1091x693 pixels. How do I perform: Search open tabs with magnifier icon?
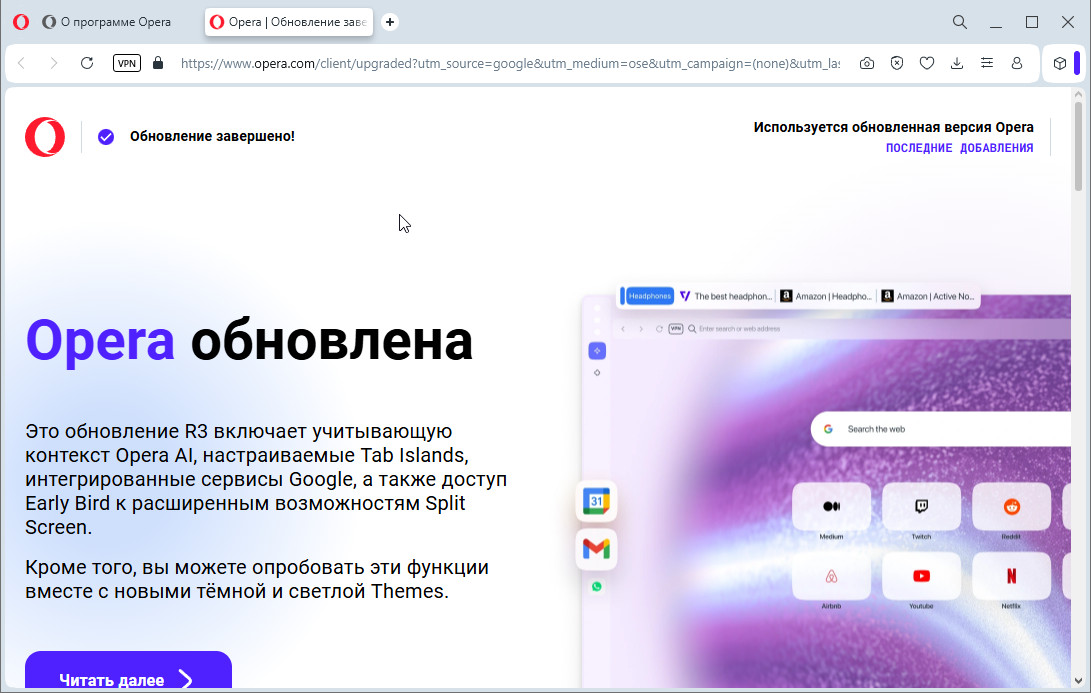coord(959,22)
